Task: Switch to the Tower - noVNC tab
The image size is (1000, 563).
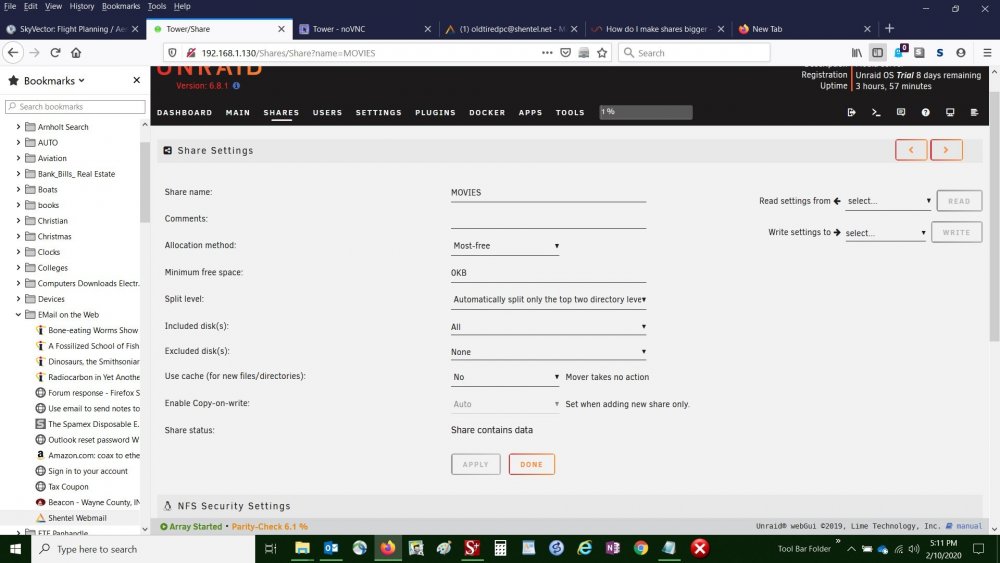Action: click(365, 29)
